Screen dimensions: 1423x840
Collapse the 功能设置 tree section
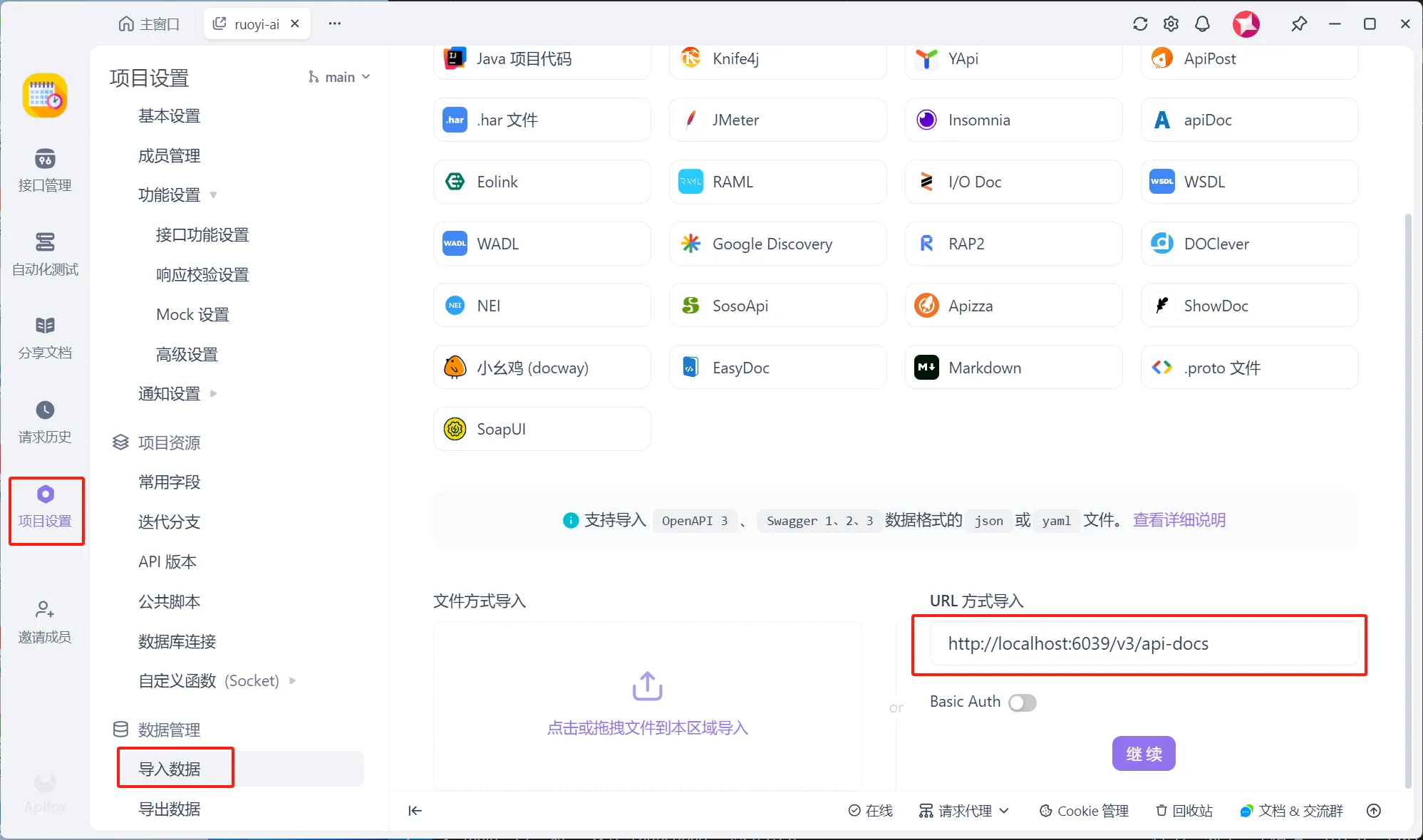point(213,195)
